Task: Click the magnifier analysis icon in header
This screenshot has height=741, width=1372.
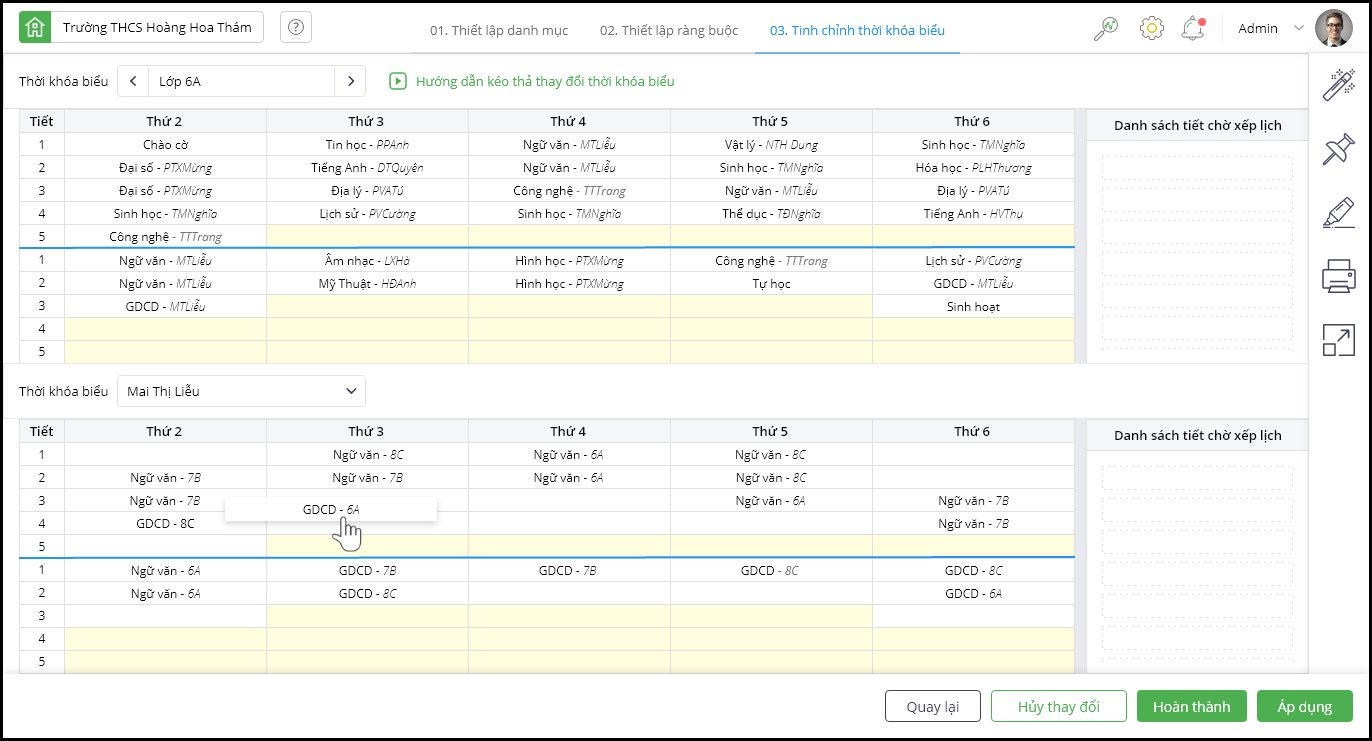Action: pyautogui.click(x=1105, y=29)
